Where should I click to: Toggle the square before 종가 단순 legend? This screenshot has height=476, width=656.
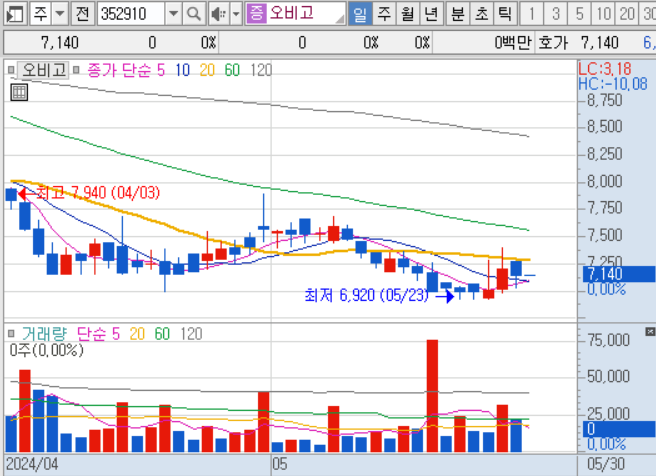(76, 70)
